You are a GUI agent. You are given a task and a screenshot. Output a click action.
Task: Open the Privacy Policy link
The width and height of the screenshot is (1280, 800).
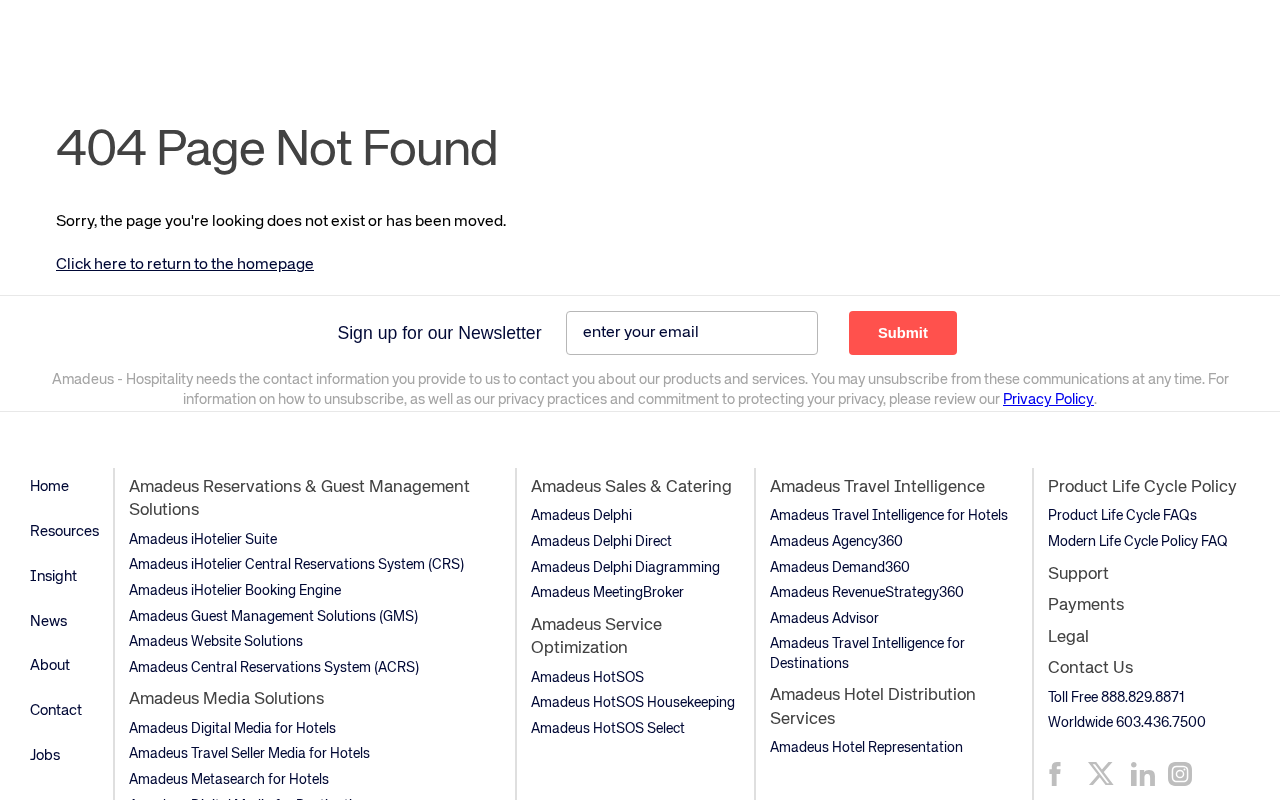coord(1048,399)
